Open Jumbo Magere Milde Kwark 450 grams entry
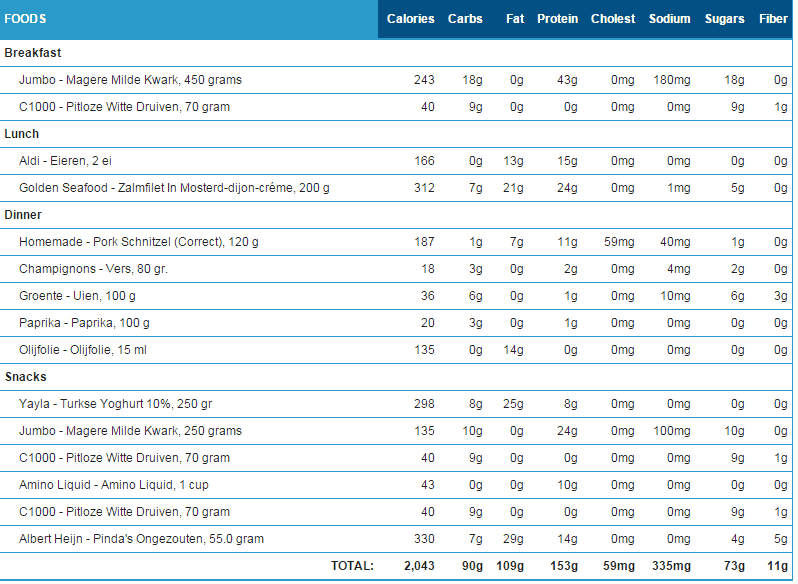The height and width of the screenshot is (584, 798). click(130, 80)
